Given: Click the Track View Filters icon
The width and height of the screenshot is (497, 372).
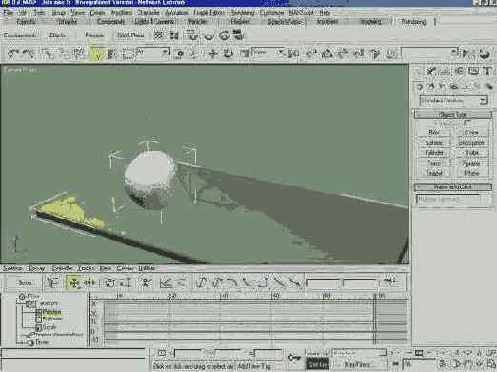Looking at the screenshot, I should point(52,283).
